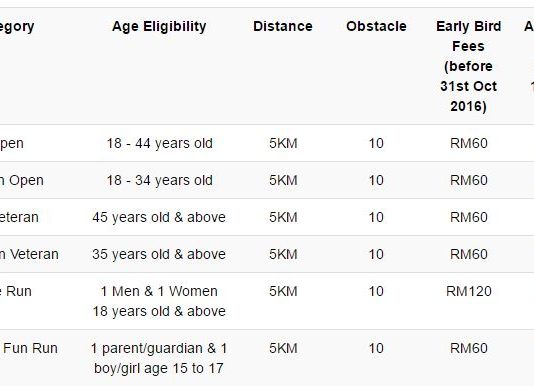The height and width of the screenshot is (392, 534).
Task: Click the Distance column header
Action: pyautogui.click(x=283, y=27)
